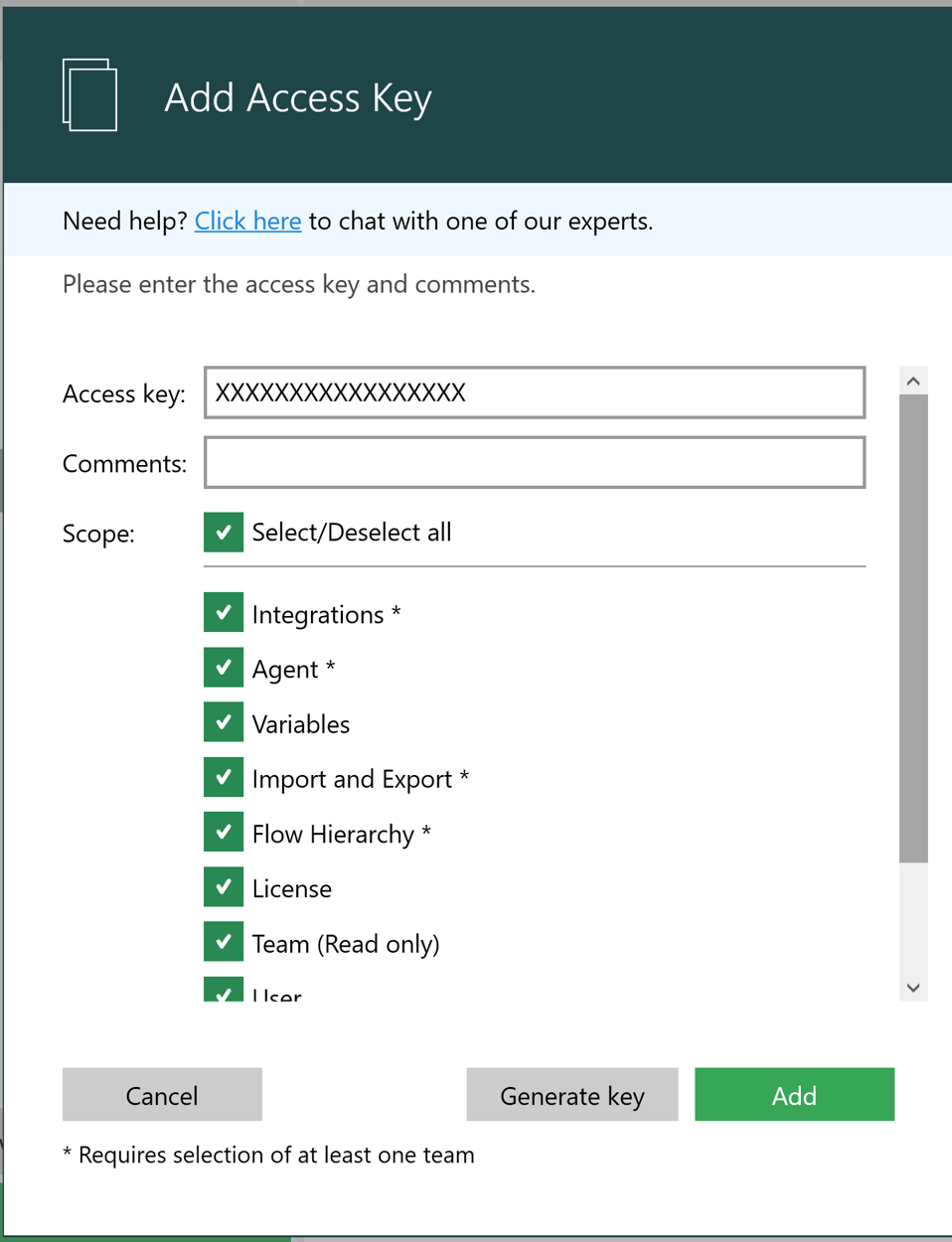This screenshot has width=952, height=1242.
Task: Click the scrollbar down arrow
Action: (912, 987)
